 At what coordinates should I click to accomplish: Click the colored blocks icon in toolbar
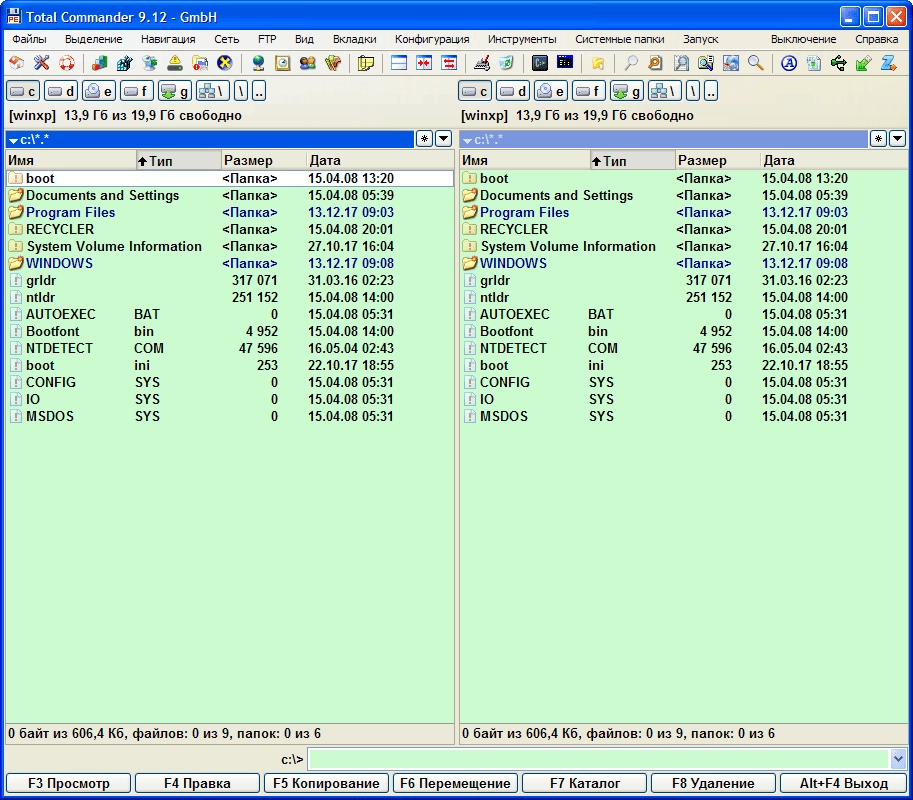[x=100, y=63]
